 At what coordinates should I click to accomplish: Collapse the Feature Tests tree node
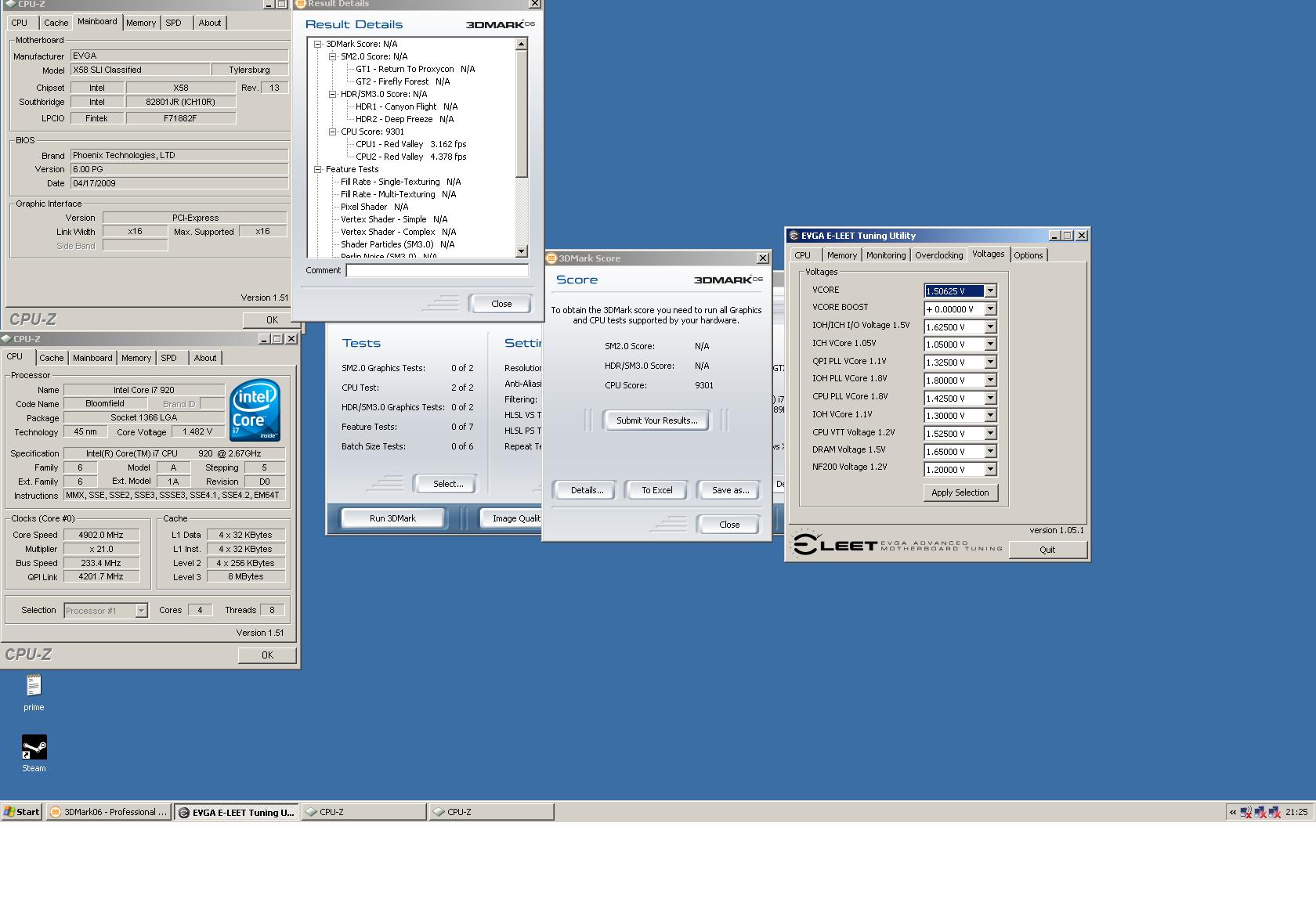click(x=318, y=169)
